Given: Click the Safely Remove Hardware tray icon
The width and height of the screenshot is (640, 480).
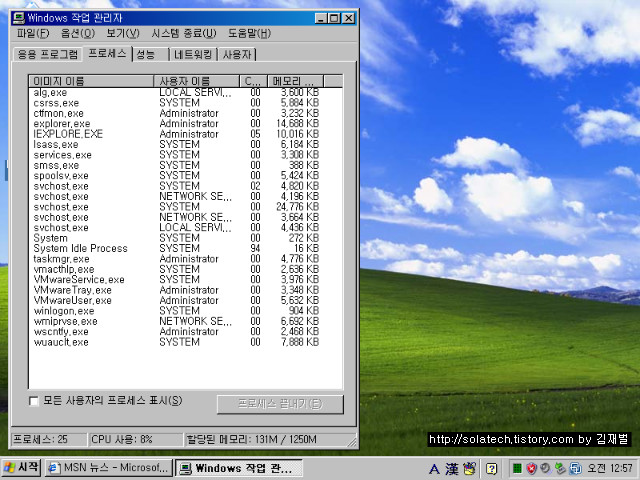Looking at the screenshot, I should [560, 468].
